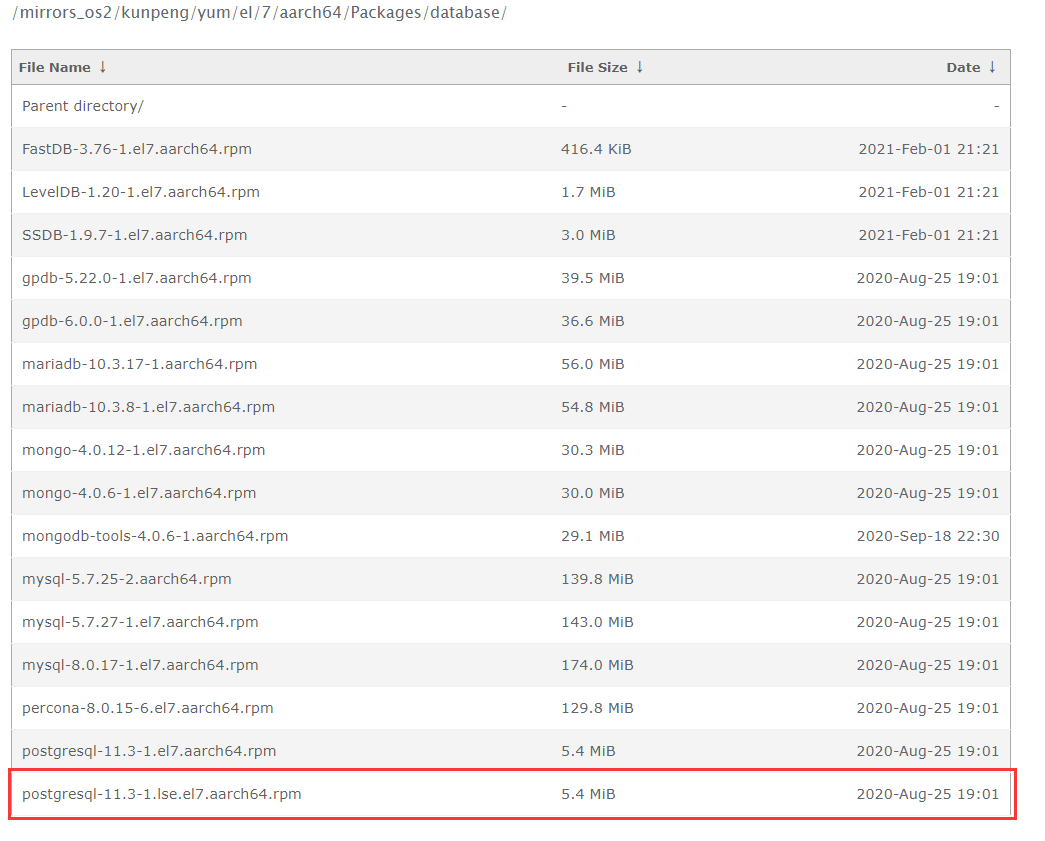Open gpdb-6.0.0-1.el7.aarch64.rpm link
Image resolution: width=1045 pixels, height=841 pixels.
(x=132, y=321)
